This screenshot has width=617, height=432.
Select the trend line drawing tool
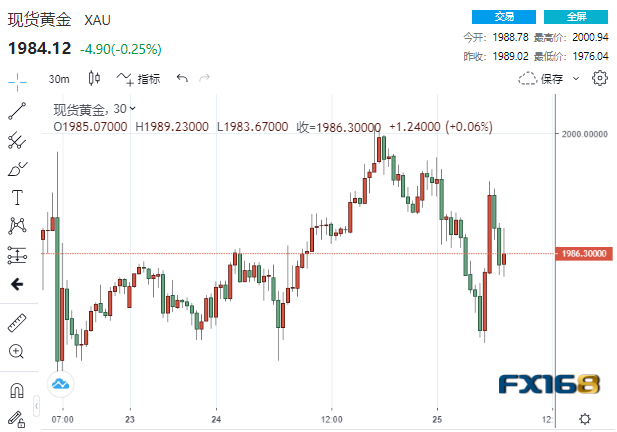(x=17, y=111)
